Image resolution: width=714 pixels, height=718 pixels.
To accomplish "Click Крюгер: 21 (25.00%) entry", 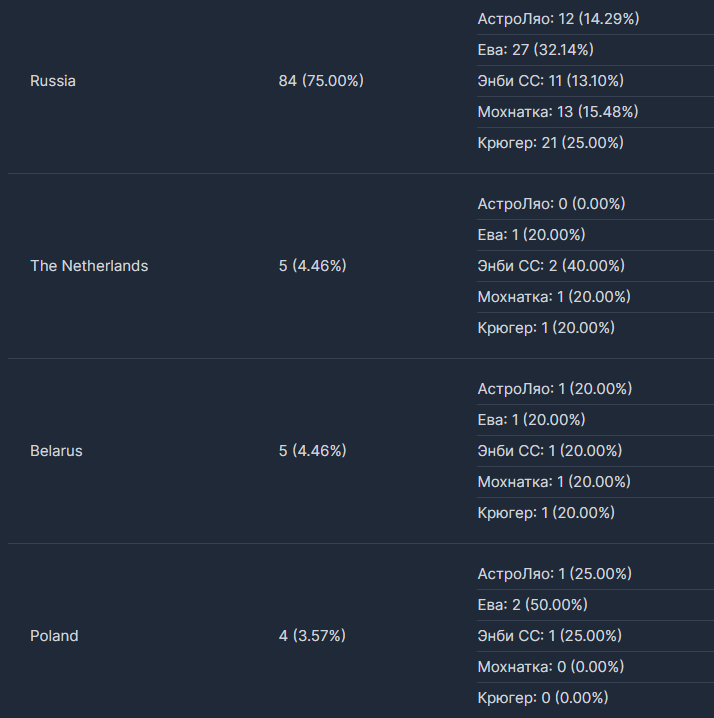I will (x=550, y=143).
